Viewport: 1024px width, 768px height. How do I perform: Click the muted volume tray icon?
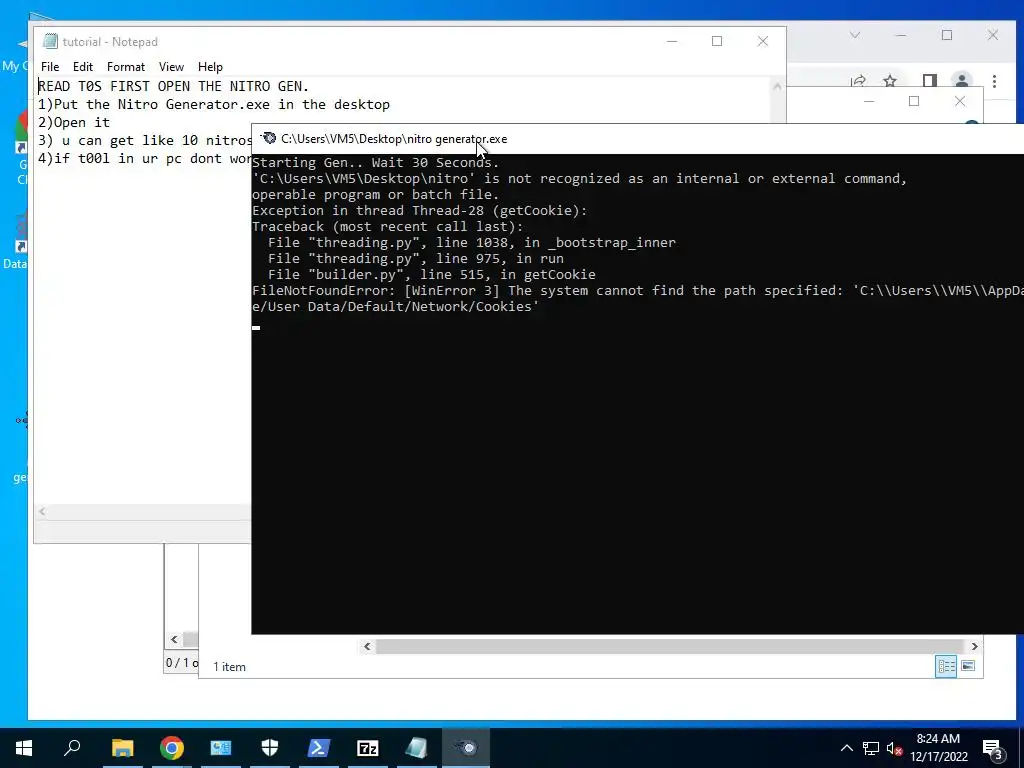coord(895,748)
